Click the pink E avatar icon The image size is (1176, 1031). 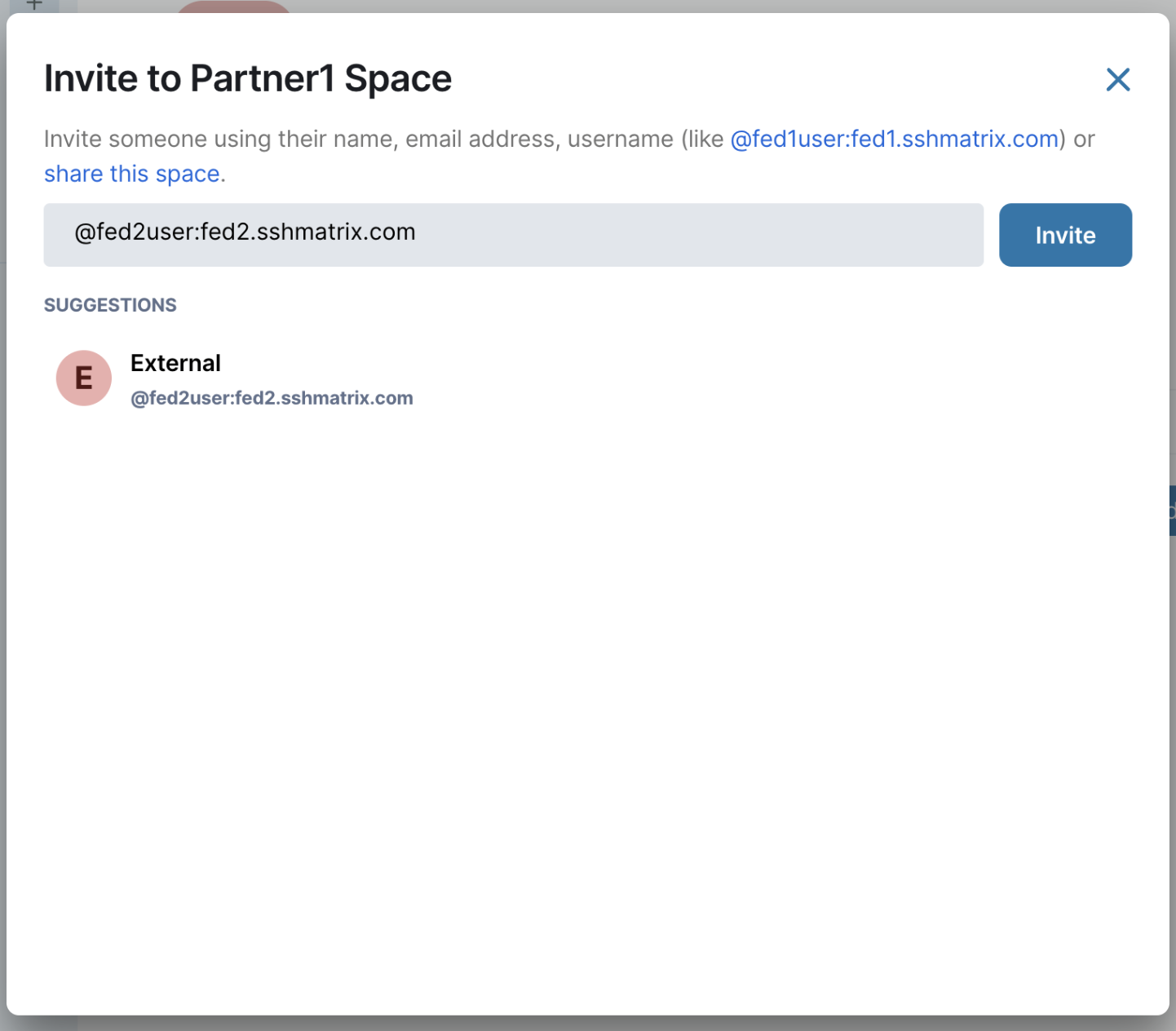pos(83,378)
